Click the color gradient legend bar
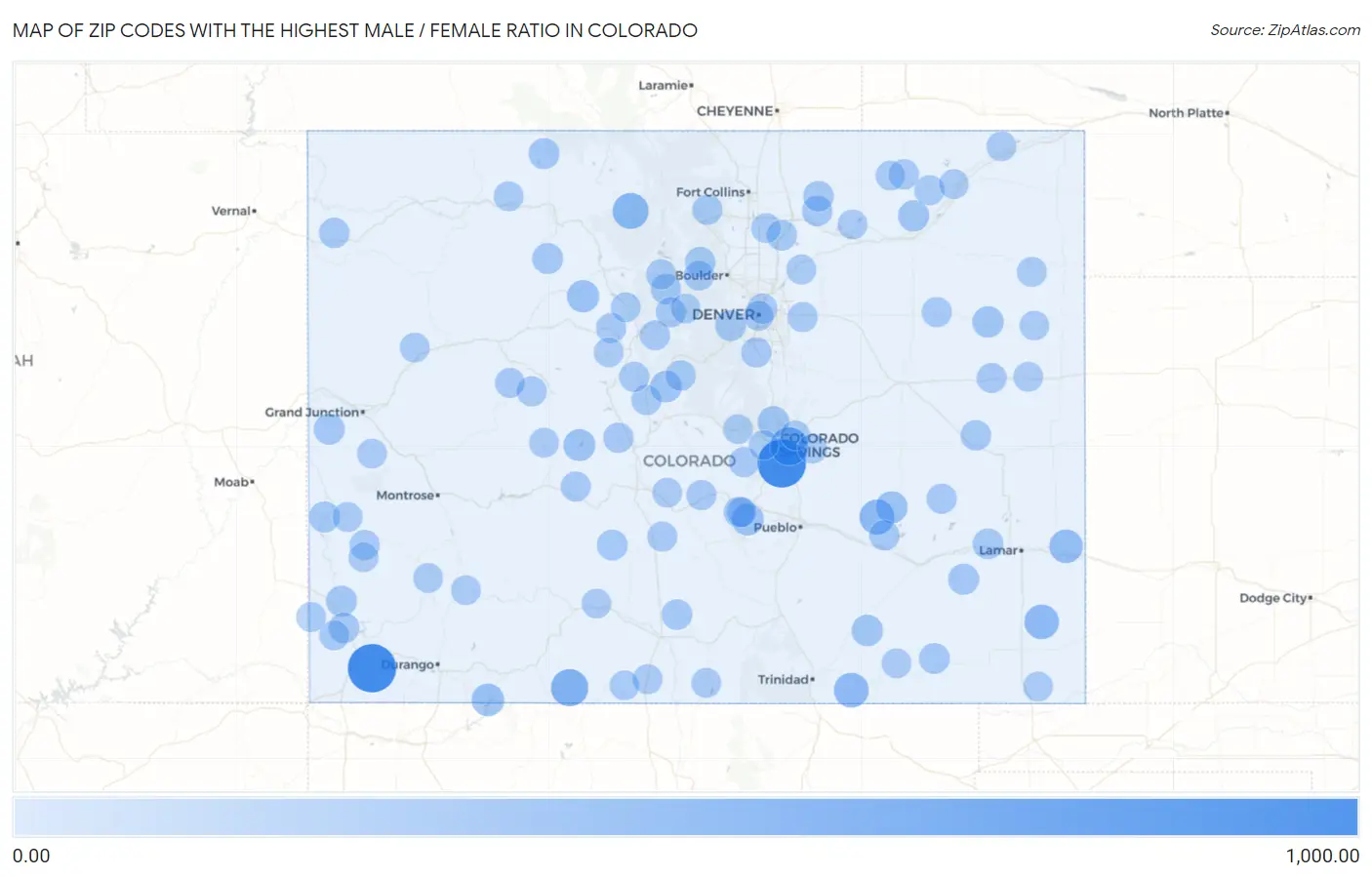Viewport: 1372px width, 877px height. (x=686, y=817)
